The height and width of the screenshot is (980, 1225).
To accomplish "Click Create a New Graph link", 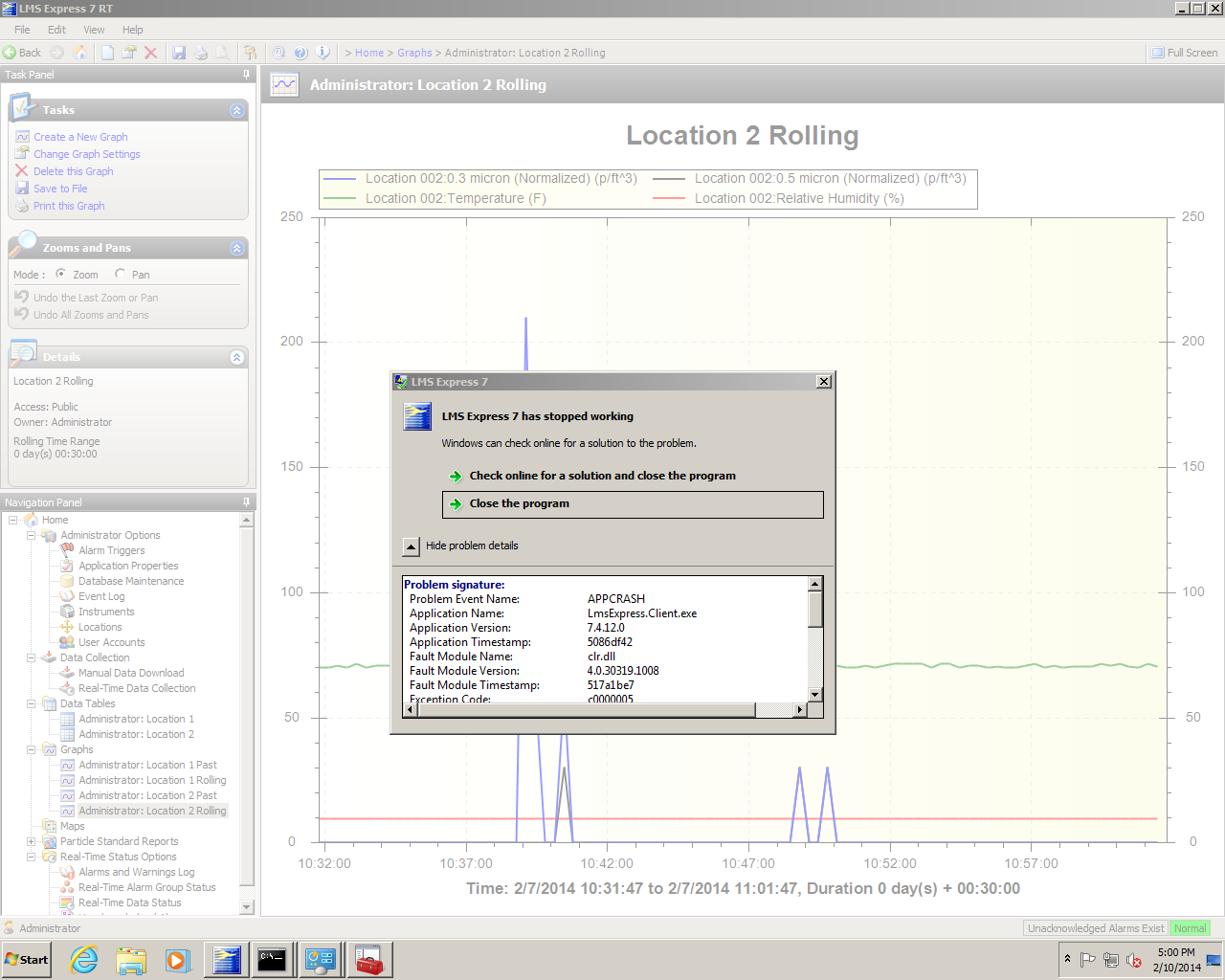I will point(80,137).
